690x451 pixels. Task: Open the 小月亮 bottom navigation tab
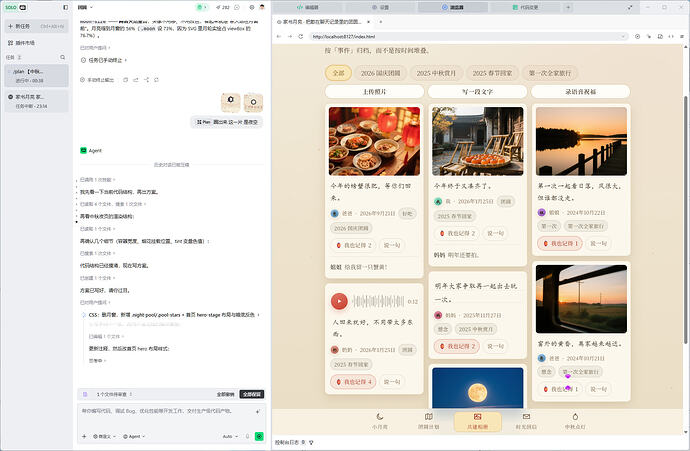[x=380, y=421]
